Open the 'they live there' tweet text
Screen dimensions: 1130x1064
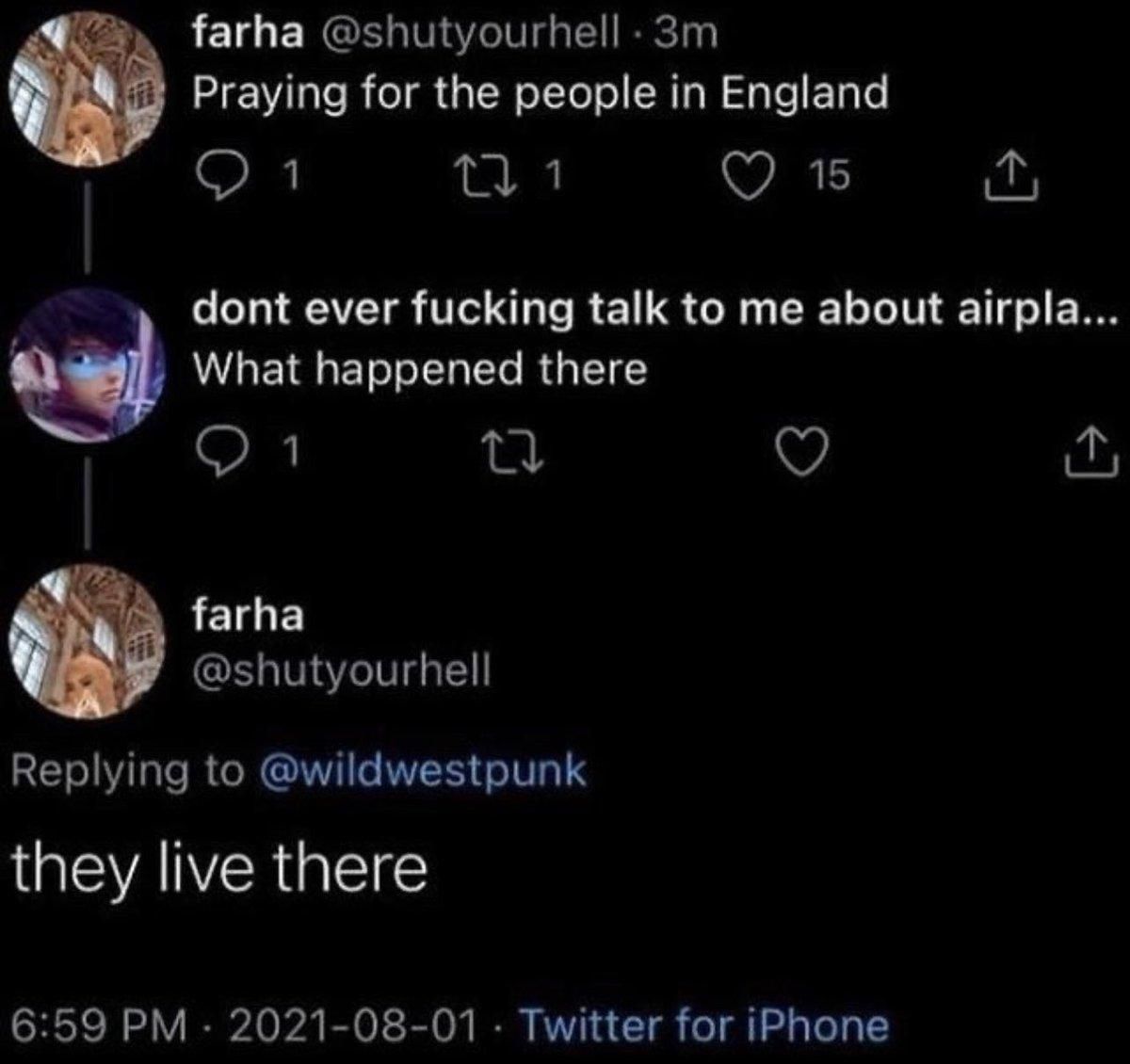click(x=219, y=867)
